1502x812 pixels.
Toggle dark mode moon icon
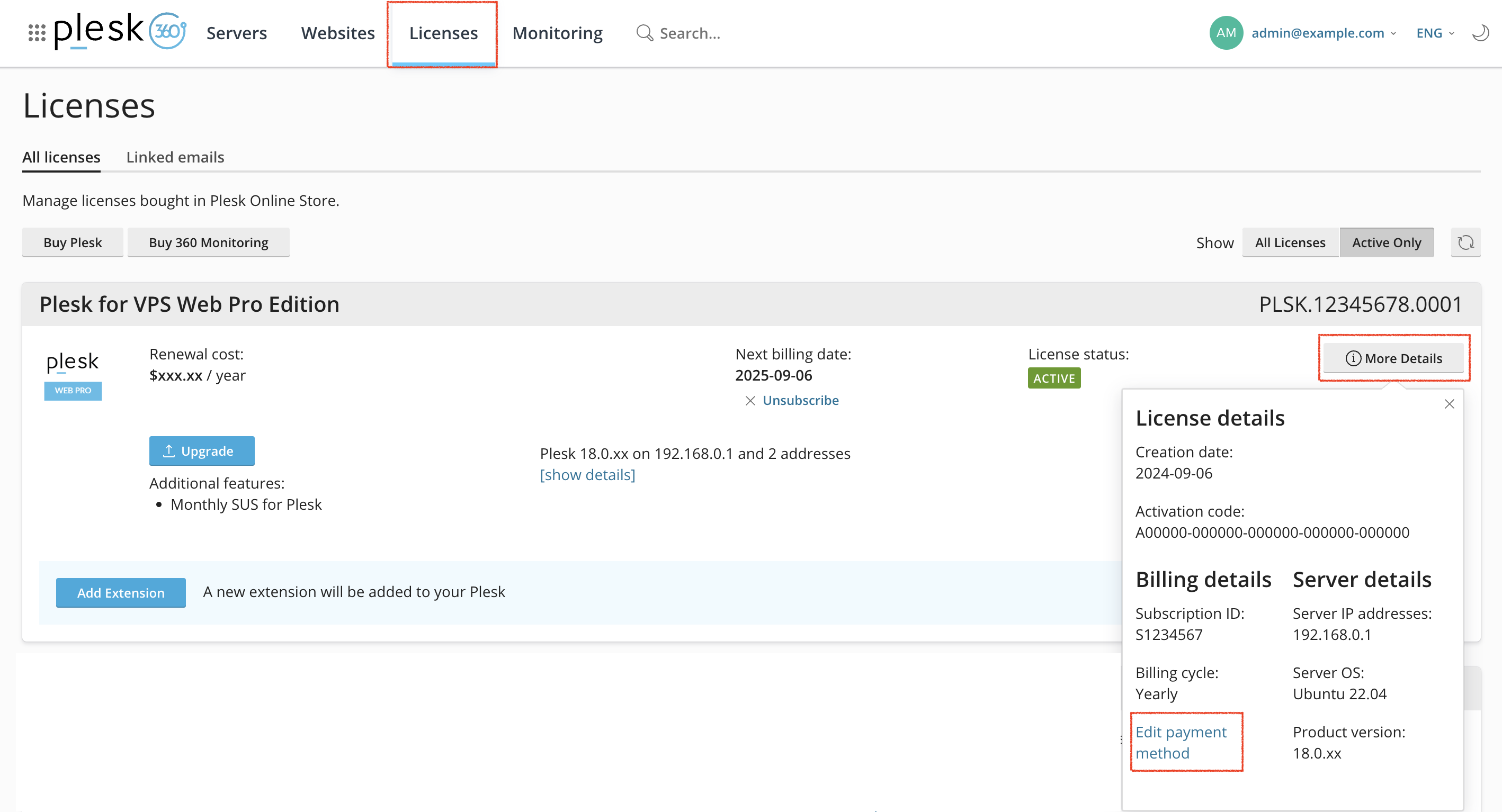[x=1480, y=33]
